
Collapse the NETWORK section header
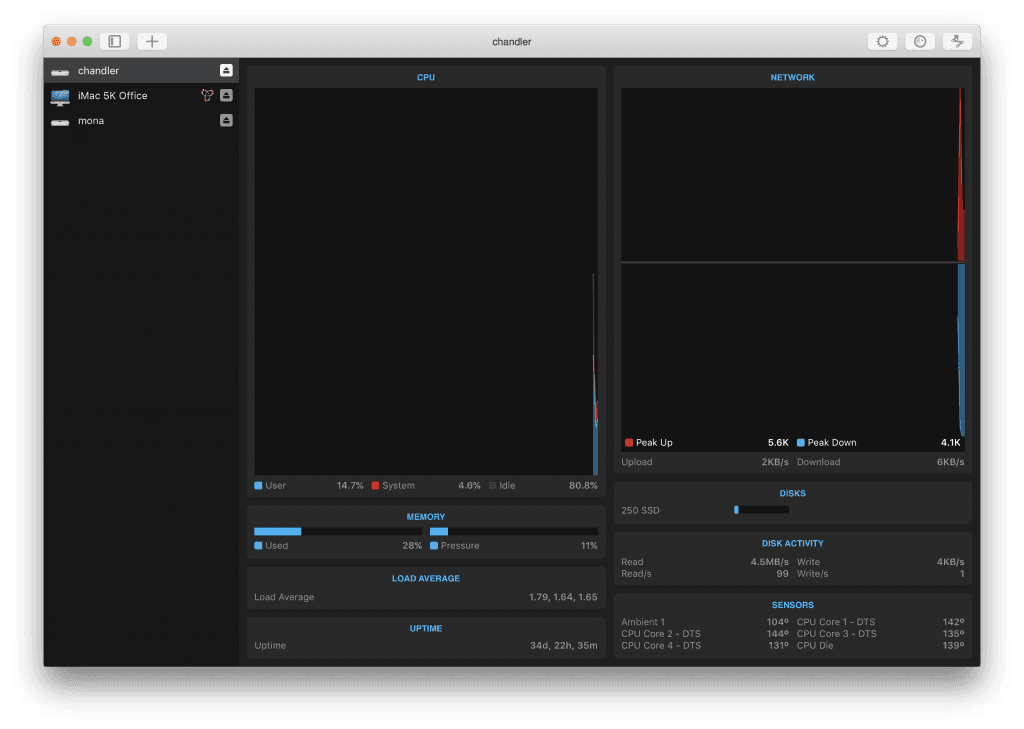792,77
